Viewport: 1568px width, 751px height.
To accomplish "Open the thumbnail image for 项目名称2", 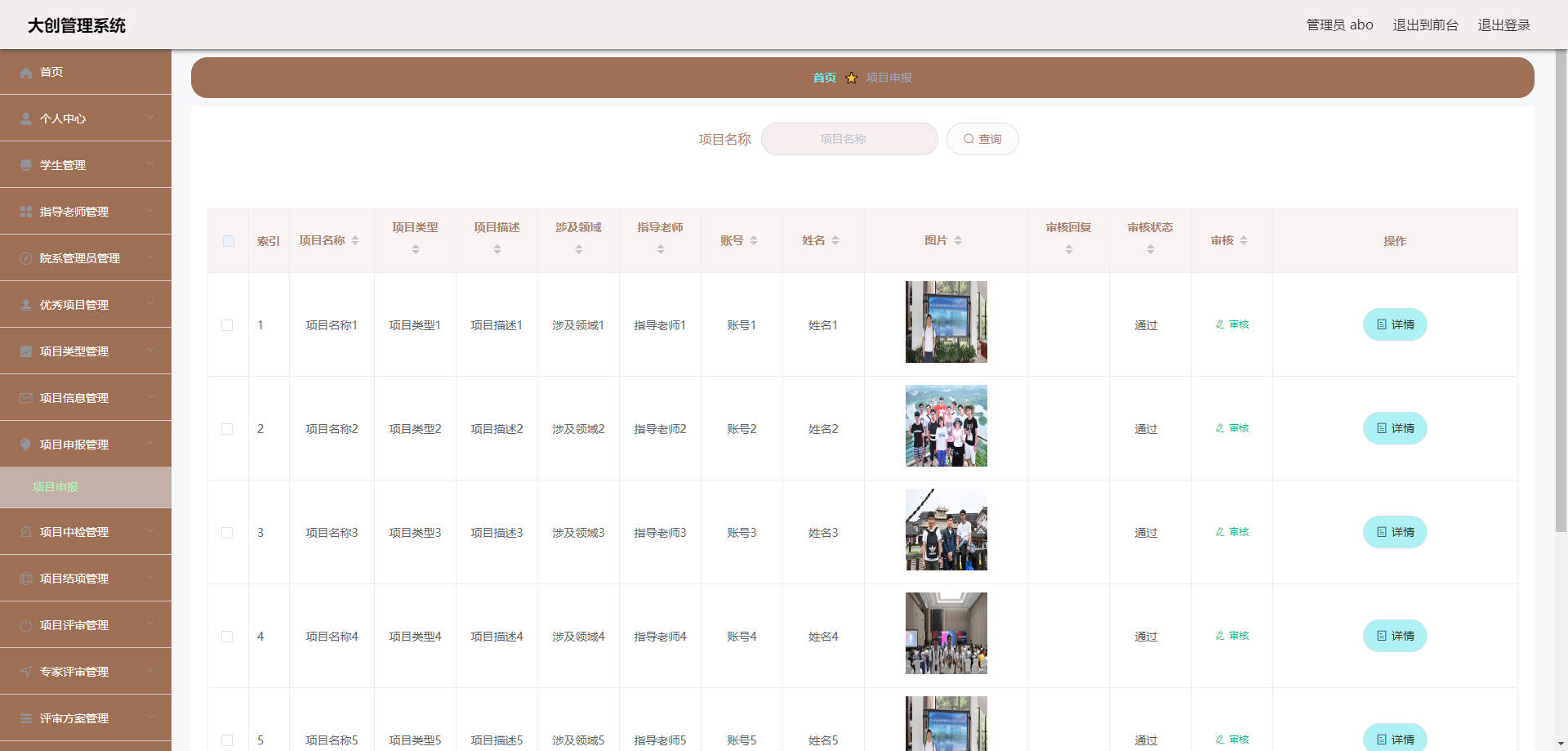I will click(x=947, y=427).
